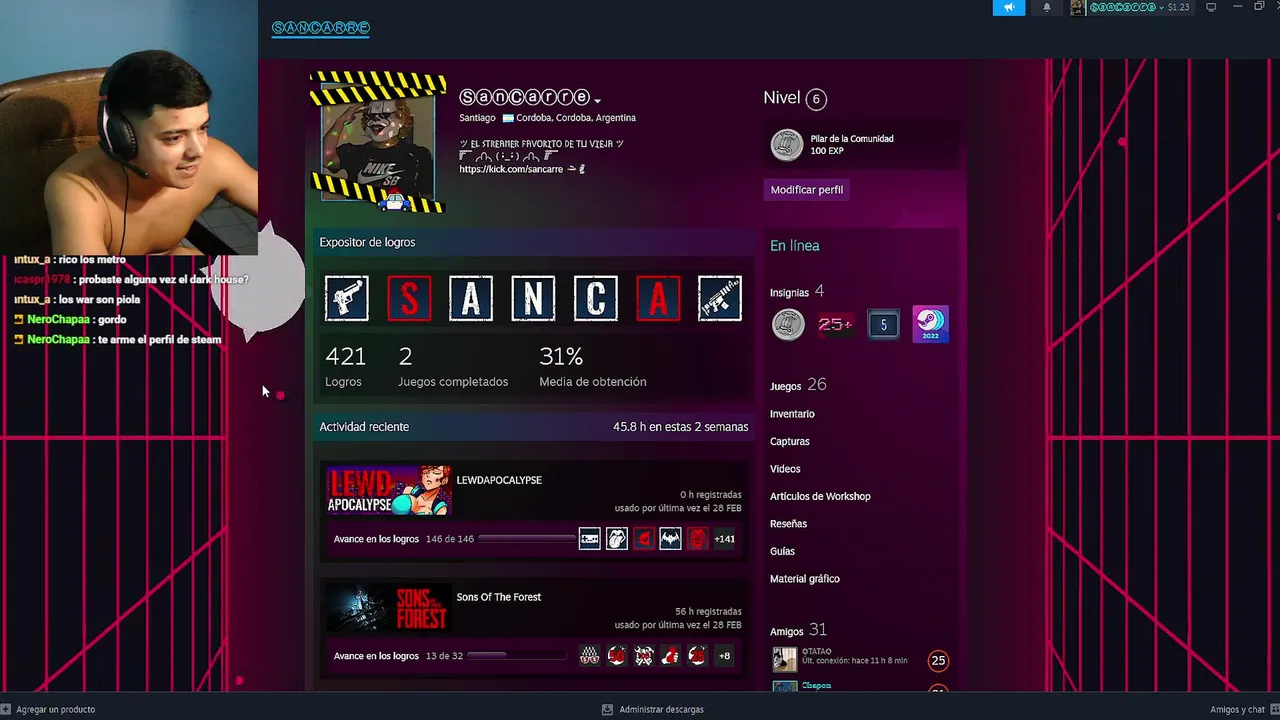Open the Capturas link
The image size is (1280, 720).
click(x=790, y=441)
